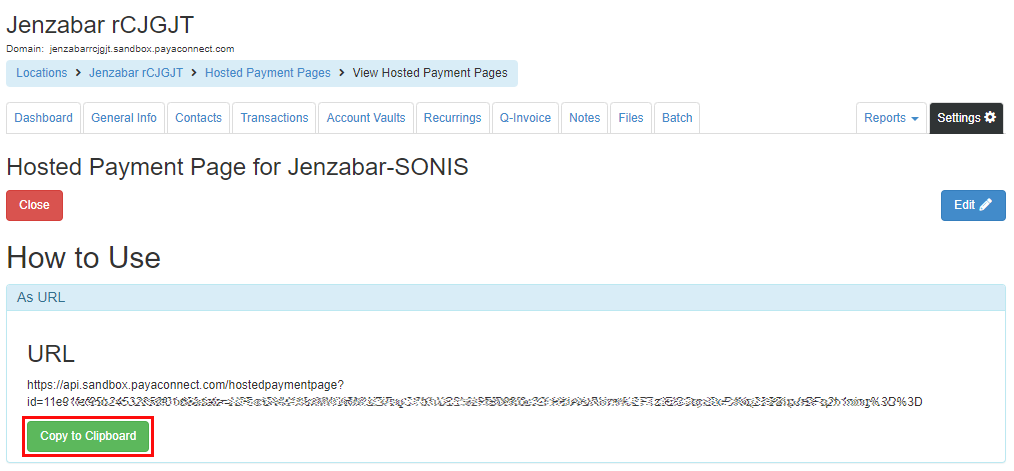
Task: Go to Transactions tab
Action: pyautogui.click(x=274, y=118)
